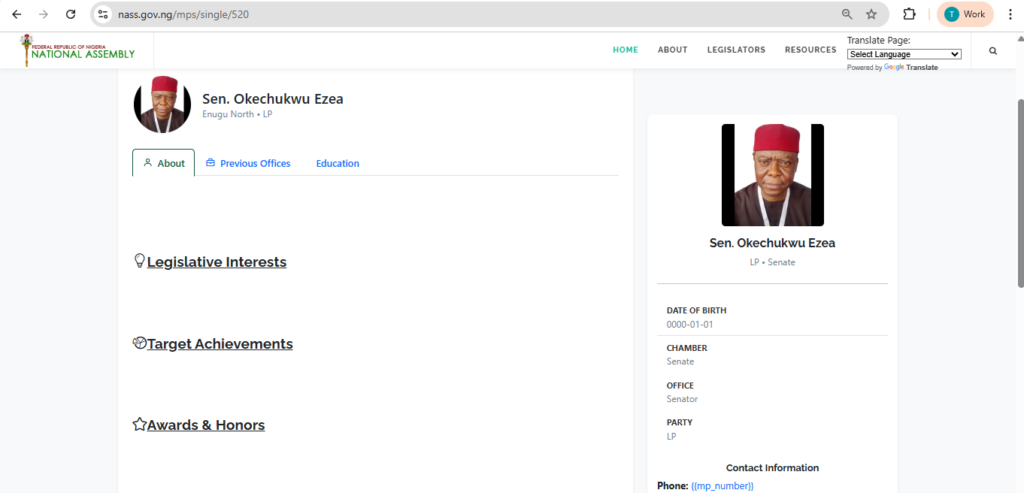Switch to the Previous Offices tab
This screenshot has height=493, width=1024.
click(248, 163)
